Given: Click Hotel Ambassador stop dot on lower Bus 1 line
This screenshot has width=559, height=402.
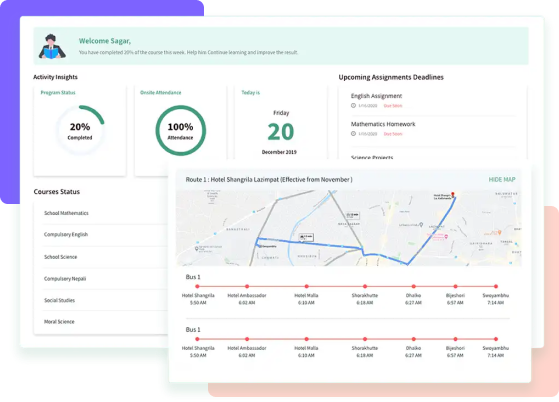Looking at the screenshot, I should pyautogui.click(x=247, y=339).
